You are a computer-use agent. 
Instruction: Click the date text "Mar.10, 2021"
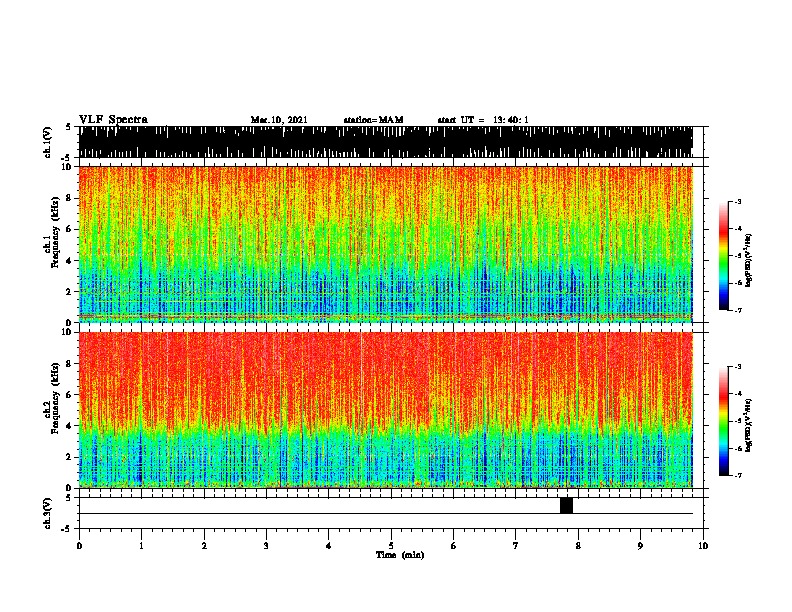pos(279,120)
